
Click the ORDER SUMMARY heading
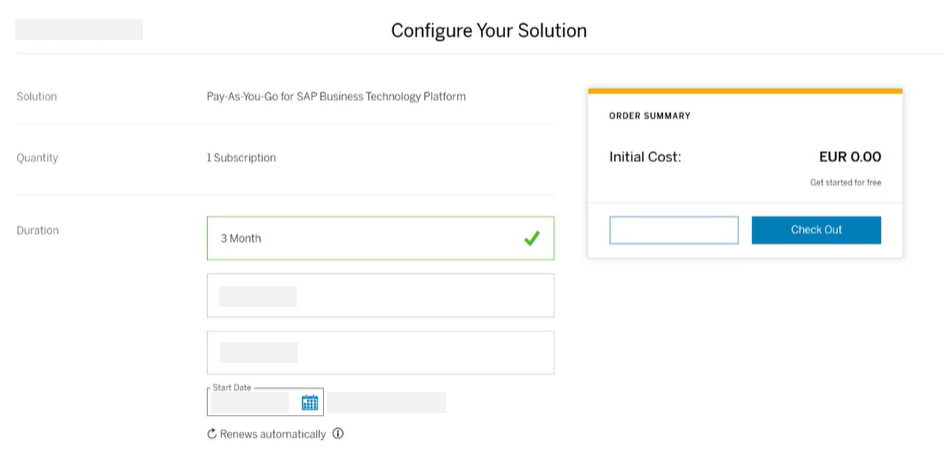click(x=649, y=116)
